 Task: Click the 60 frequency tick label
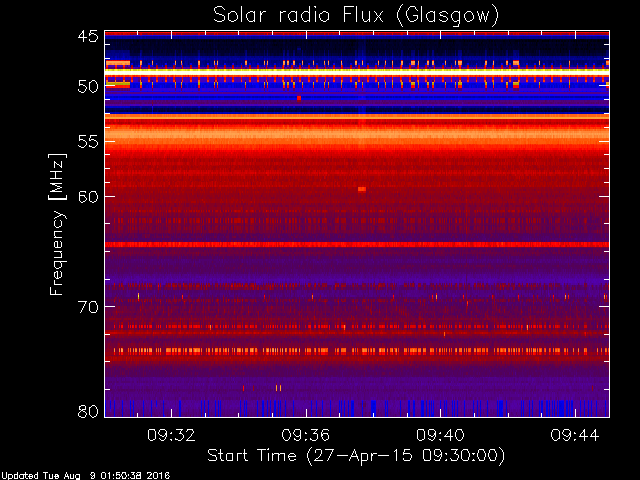88,197
